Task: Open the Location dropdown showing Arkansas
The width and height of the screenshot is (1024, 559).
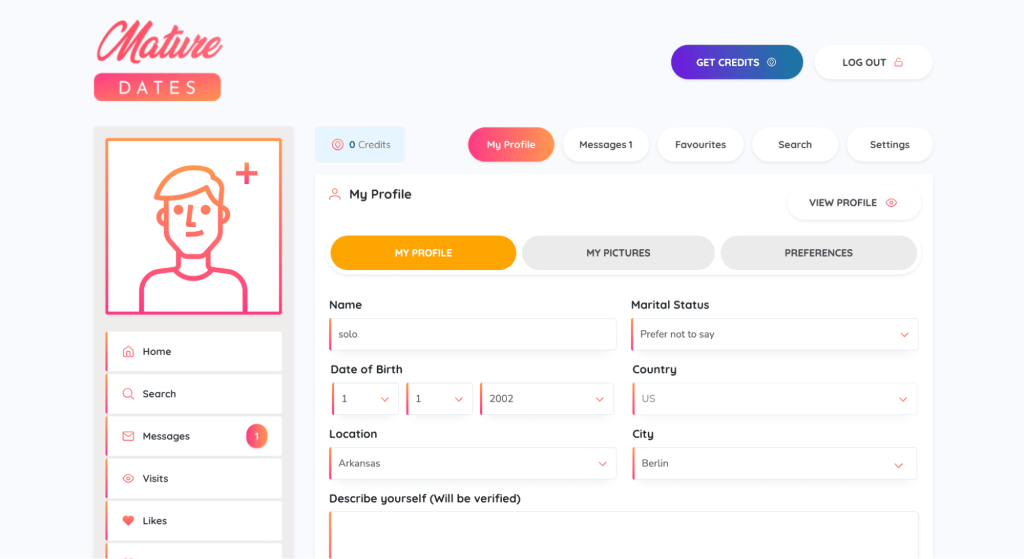Action: coord(473,464)
